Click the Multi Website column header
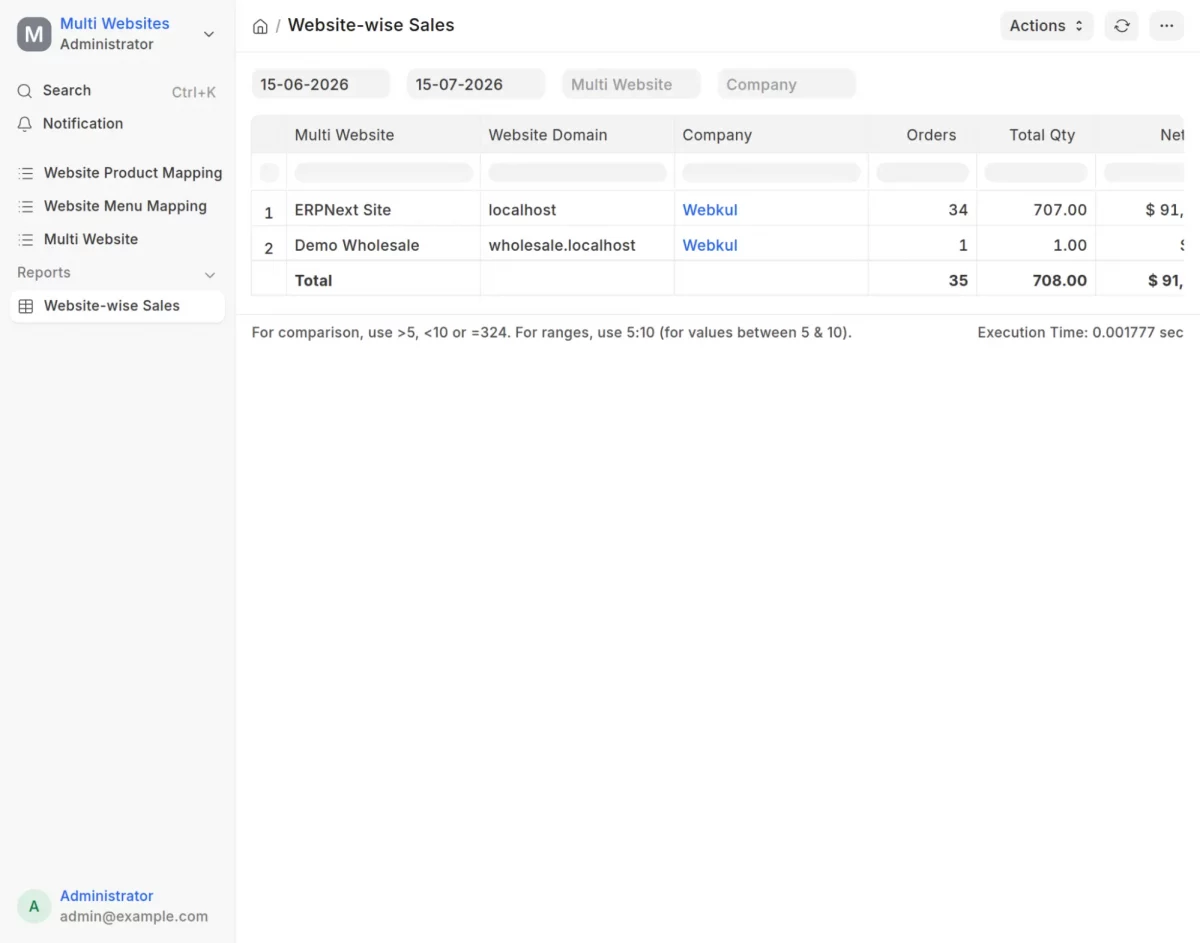 [x=384, y=135]
